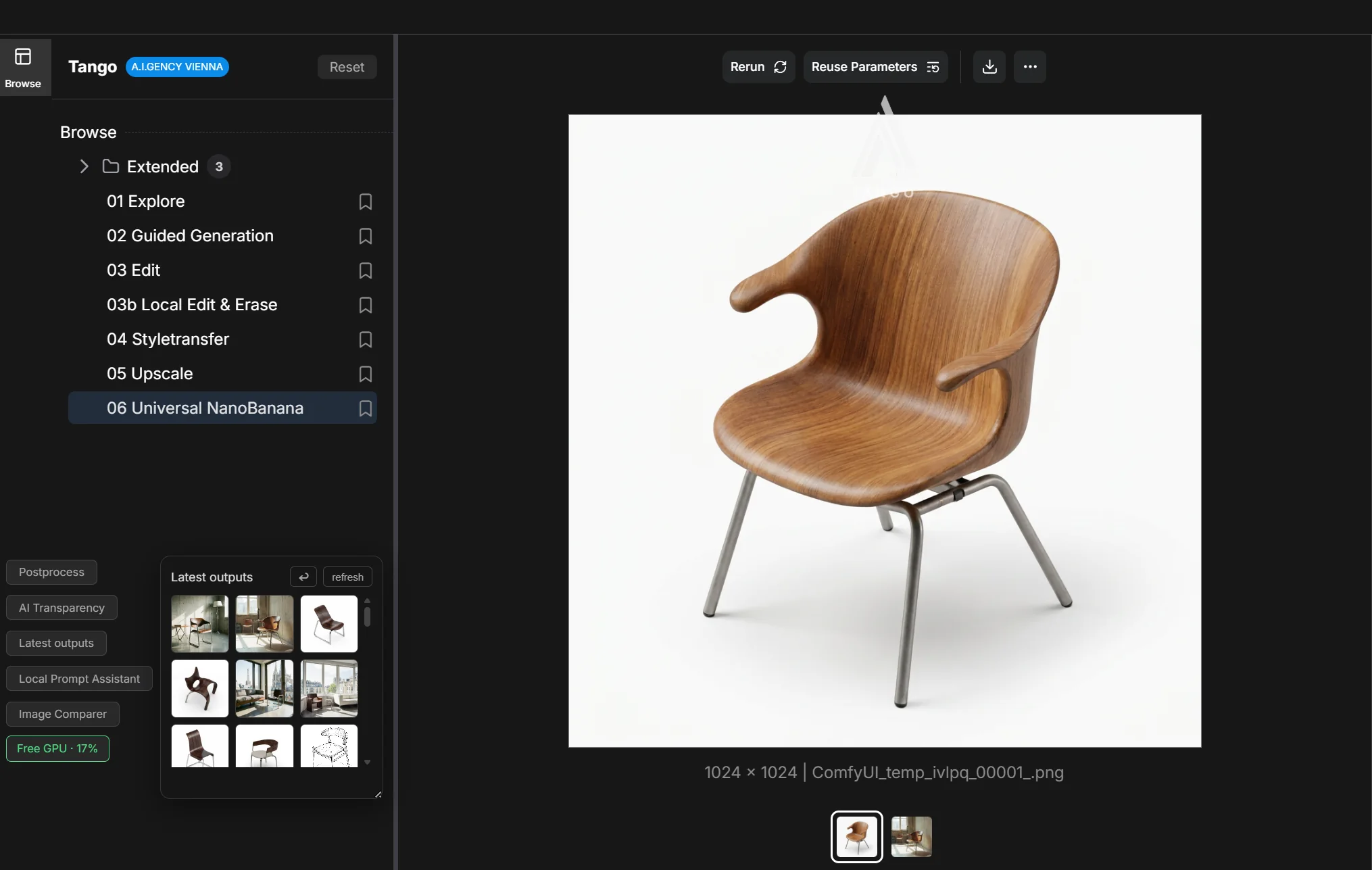Select 02 Guided Generation workflow
The height and width of the screenshot is (870, 1372).
(222, 236)
